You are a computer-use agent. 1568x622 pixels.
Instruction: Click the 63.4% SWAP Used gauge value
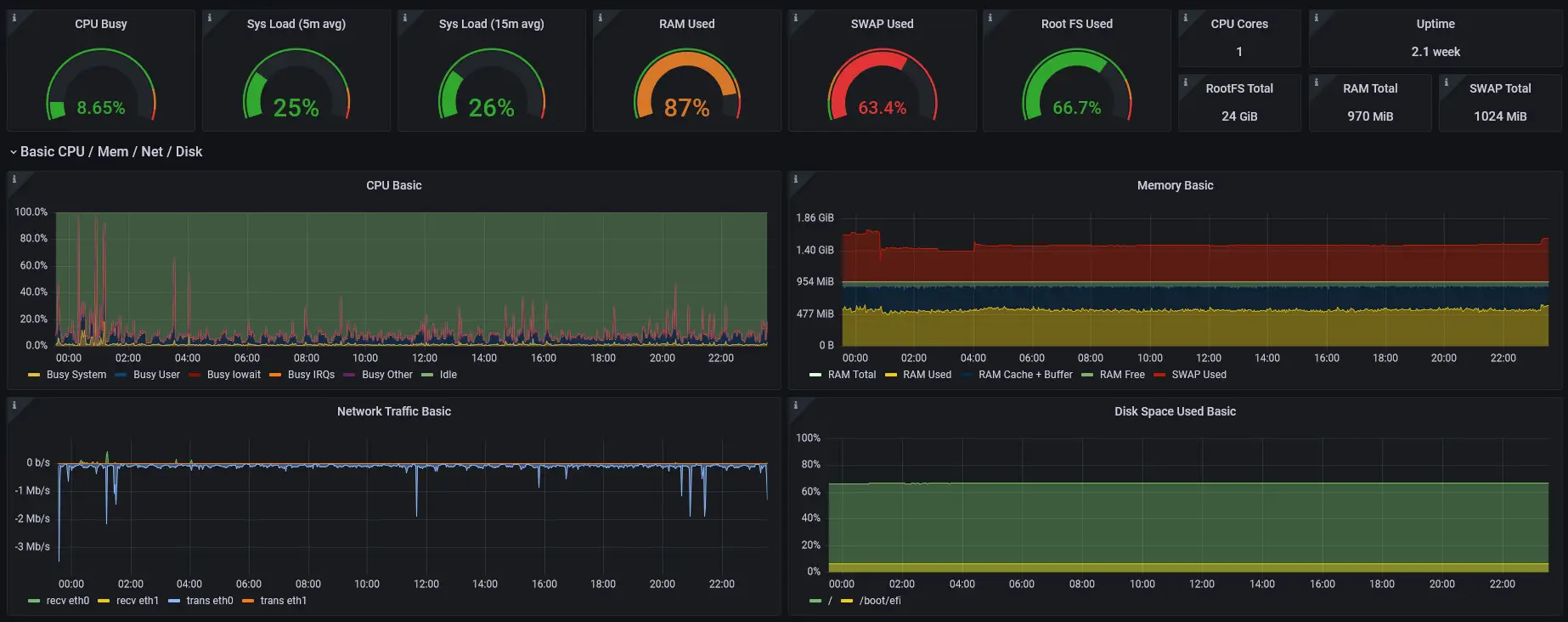click(883, 108)
